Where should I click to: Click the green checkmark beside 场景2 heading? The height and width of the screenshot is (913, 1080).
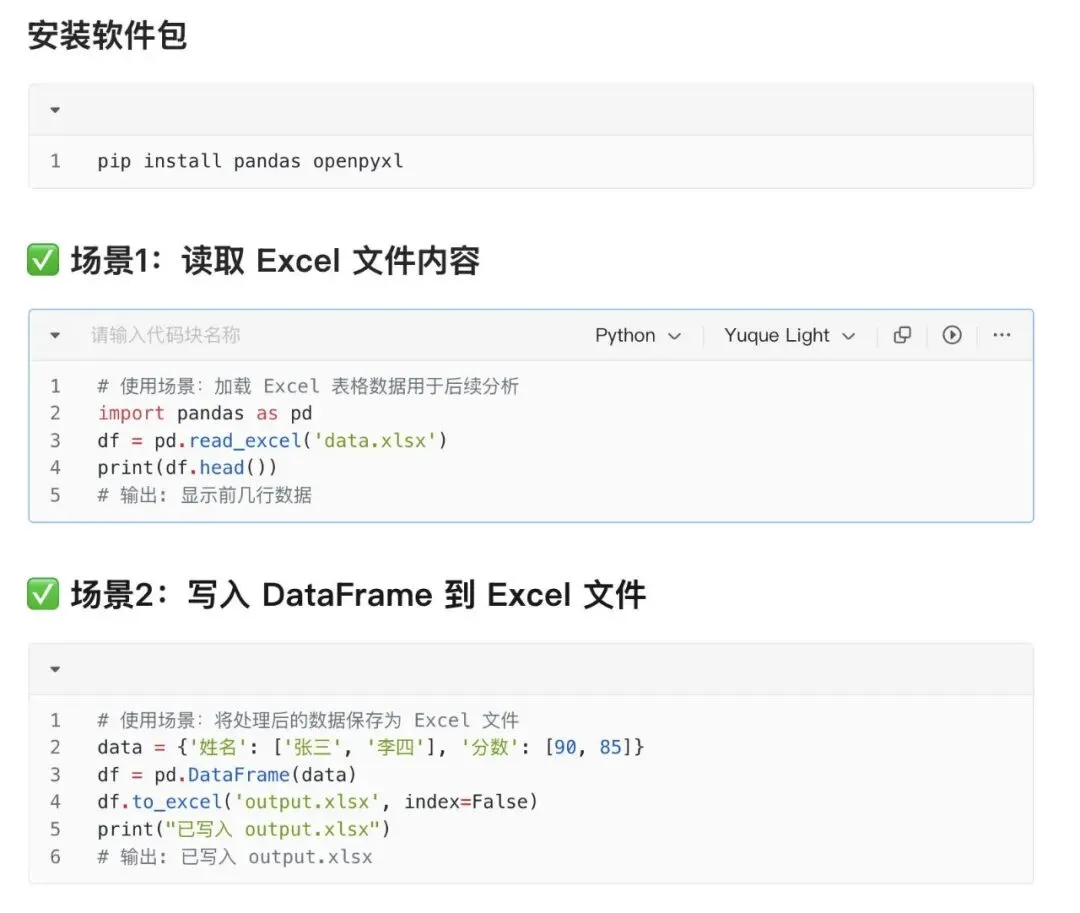(x=43, y=594)
